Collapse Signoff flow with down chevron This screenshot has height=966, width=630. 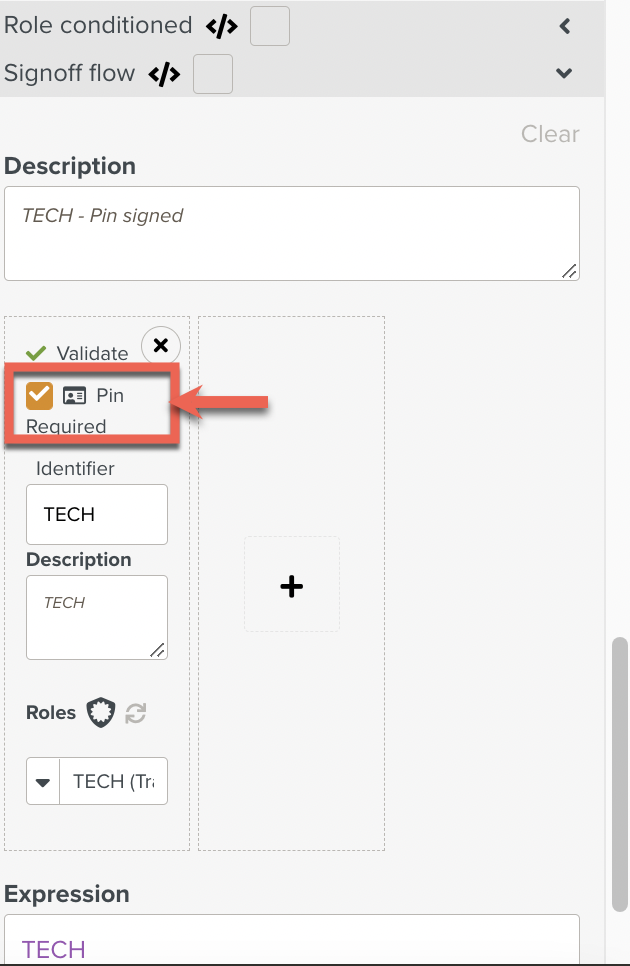pyautogui.click(x=564, y=73)
